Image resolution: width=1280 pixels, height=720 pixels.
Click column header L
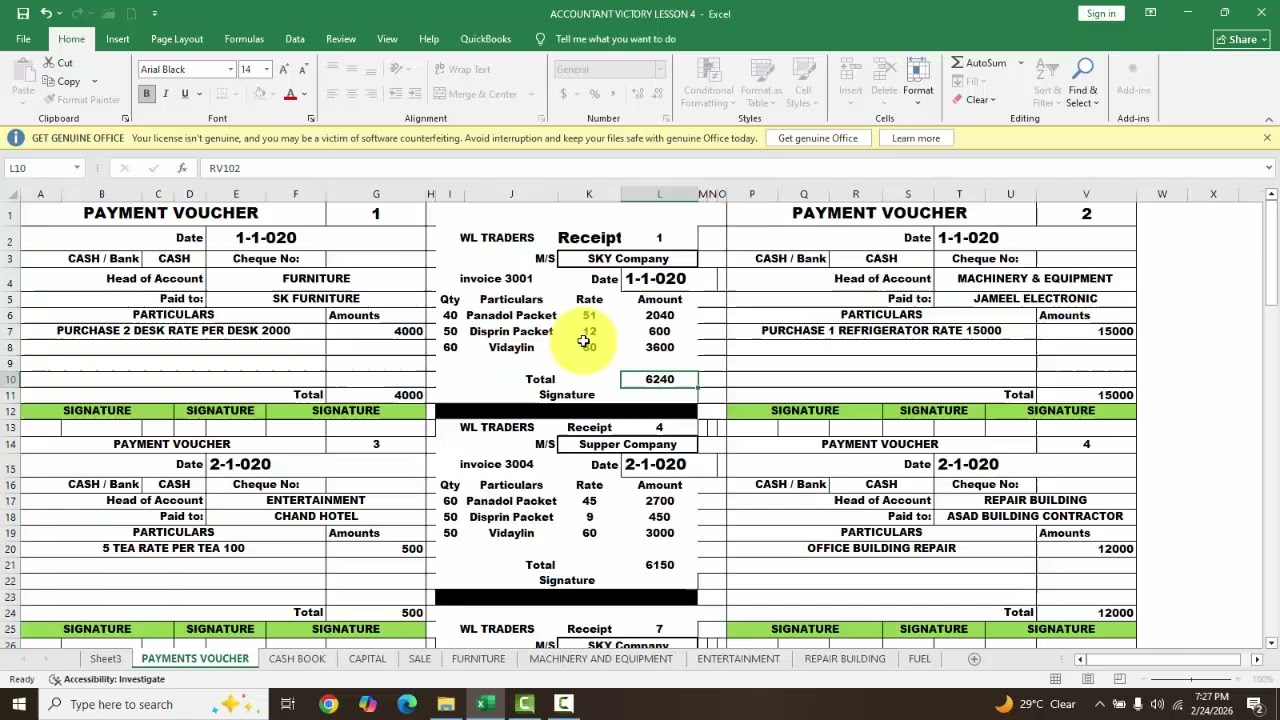[659, 194]
